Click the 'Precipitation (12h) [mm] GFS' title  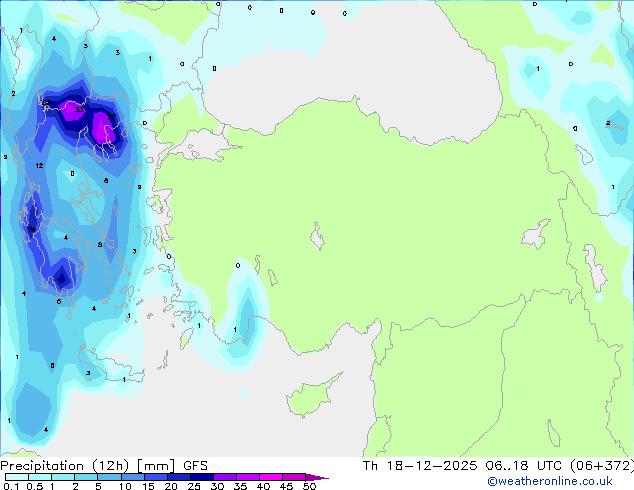coord(104,466)
